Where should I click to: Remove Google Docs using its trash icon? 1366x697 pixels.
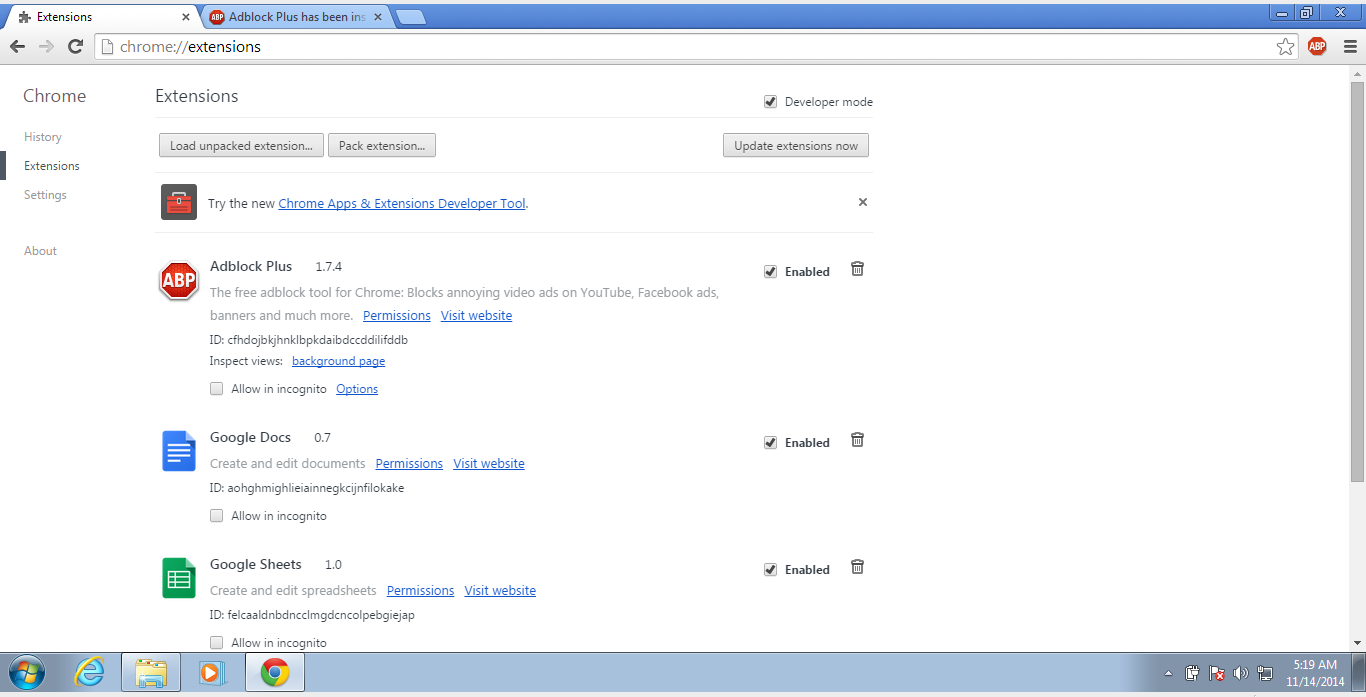click(857, 440)
